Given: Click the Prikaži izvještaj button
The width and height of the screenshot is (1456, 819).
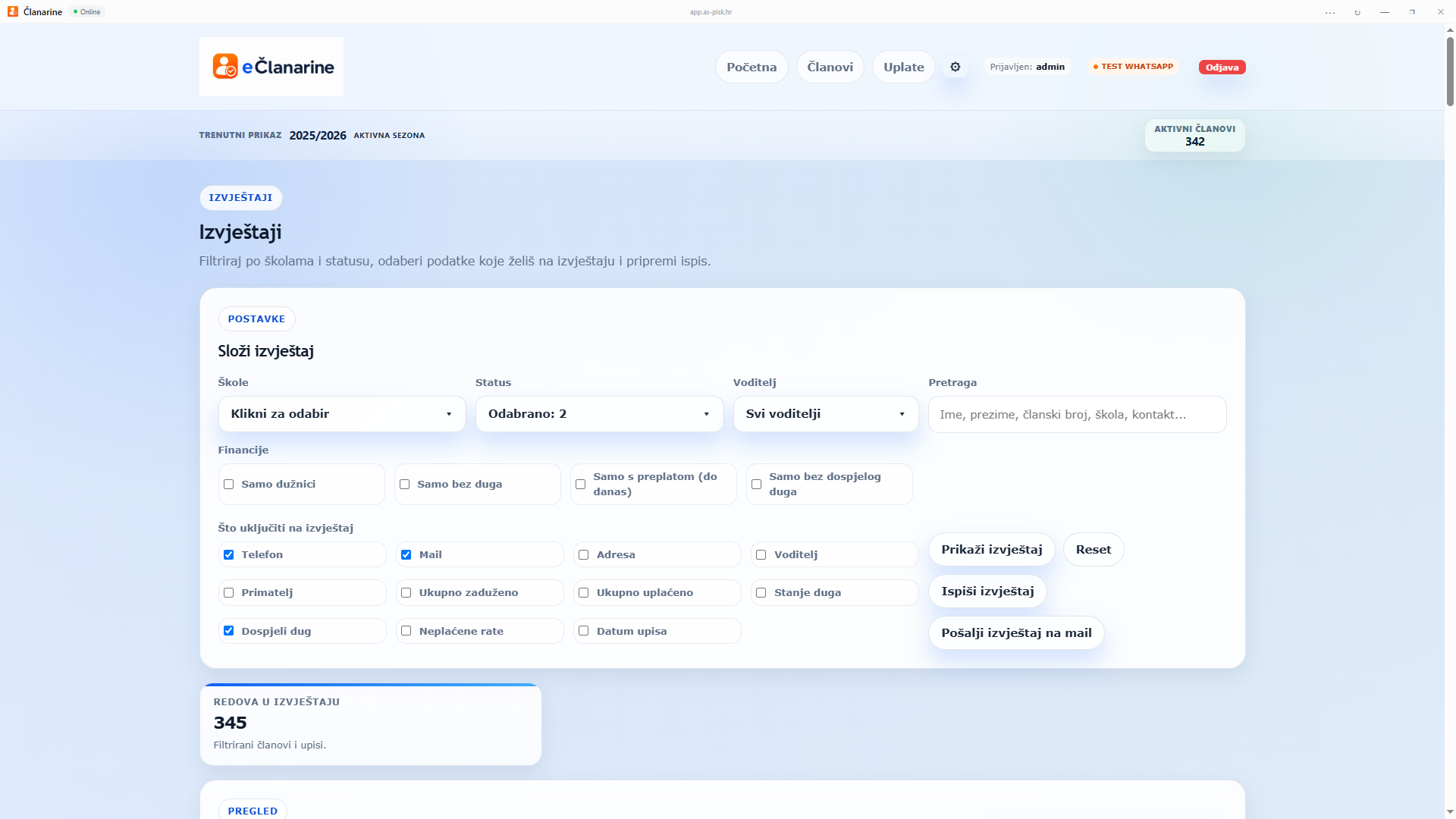Looking at the screenshot, I should coord(991,549).
